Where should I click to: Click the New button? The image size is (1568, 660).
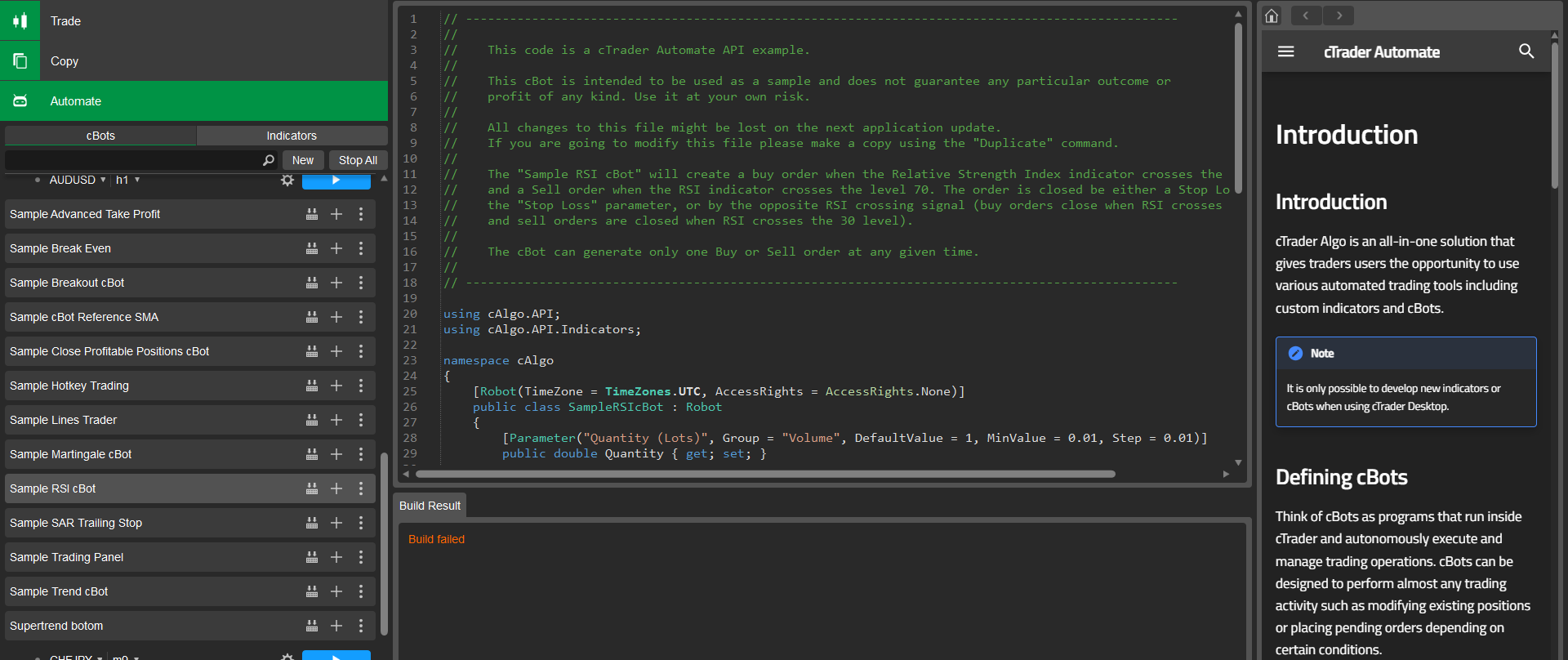point(303,160)
